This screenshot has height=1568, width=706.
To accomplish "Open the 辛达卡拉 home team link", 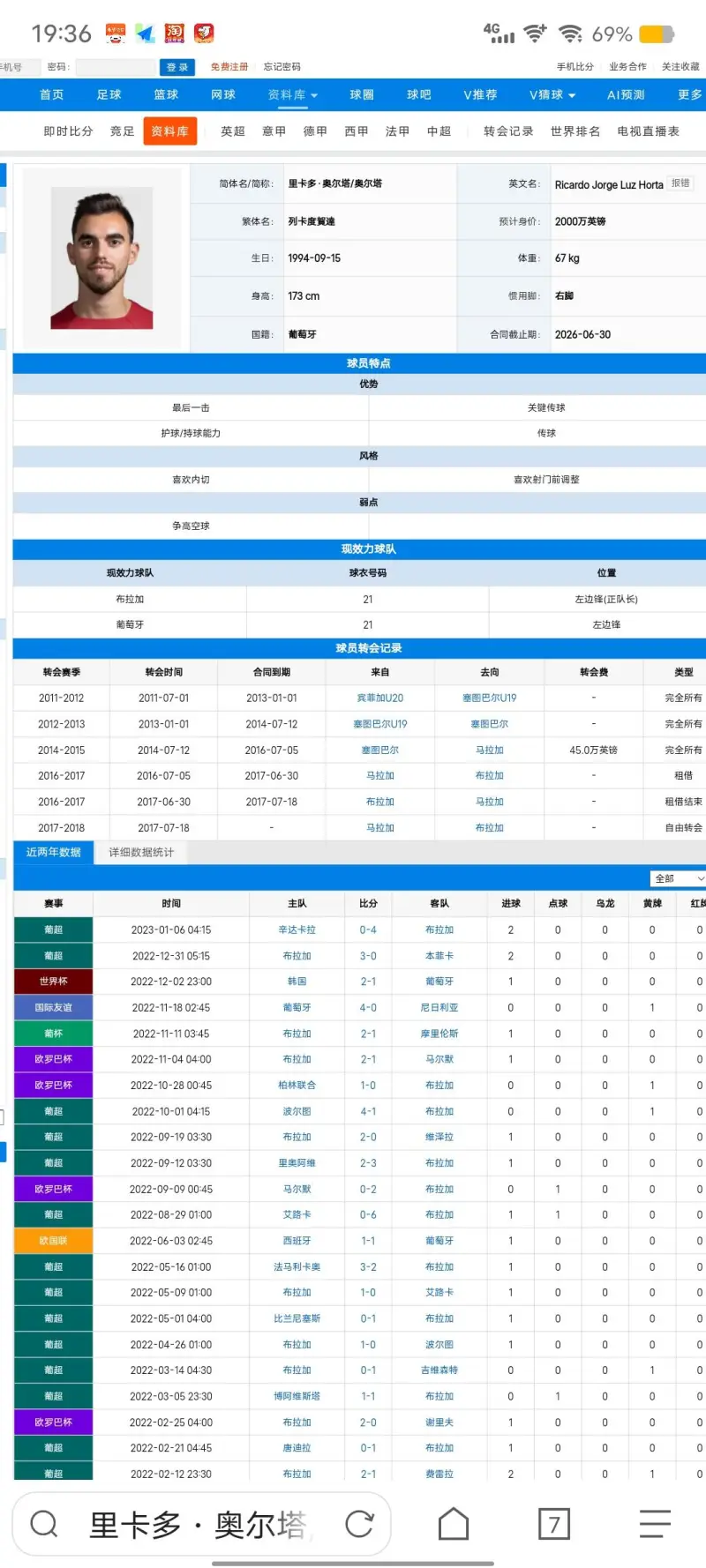I will pos(297,930).
